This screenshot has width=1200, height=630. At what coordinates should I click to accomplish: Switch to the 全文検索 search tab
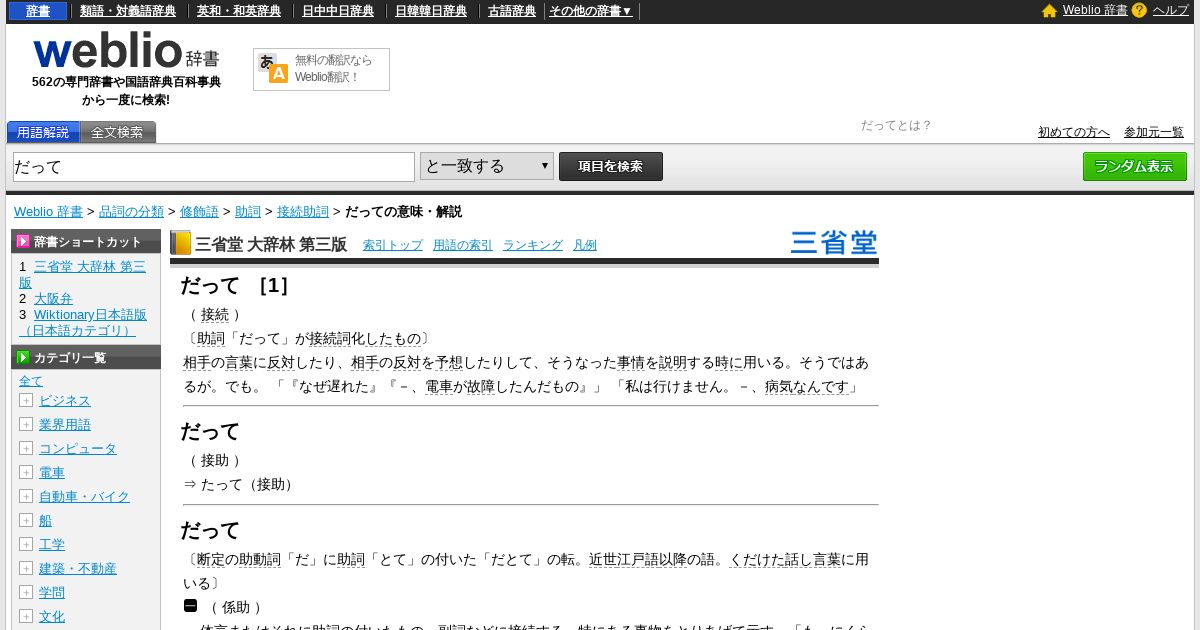(x=118, y=132)
